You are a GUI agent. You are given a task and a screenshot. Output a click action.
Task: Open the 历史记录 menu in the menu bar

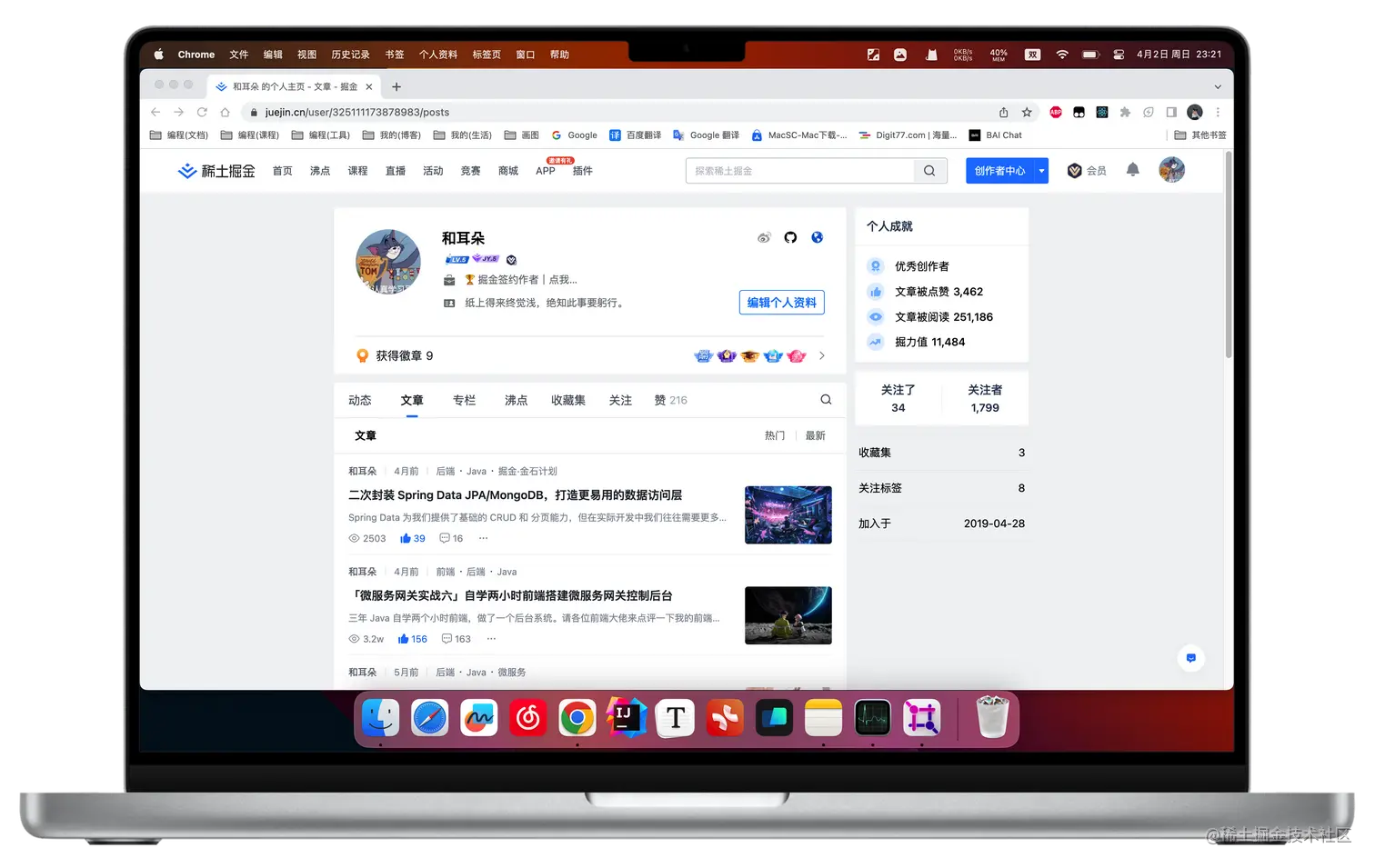pyautogui.click(x=350, y=55)
